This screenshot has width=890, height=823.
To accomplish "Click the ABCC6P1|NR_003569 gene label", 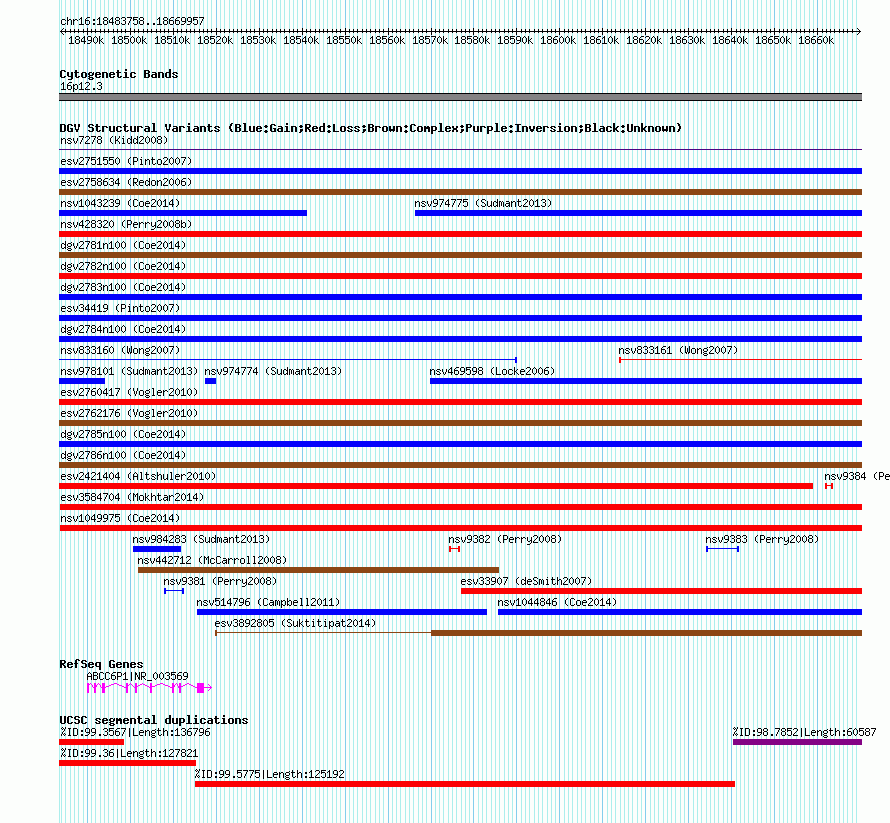I will 137,676.
